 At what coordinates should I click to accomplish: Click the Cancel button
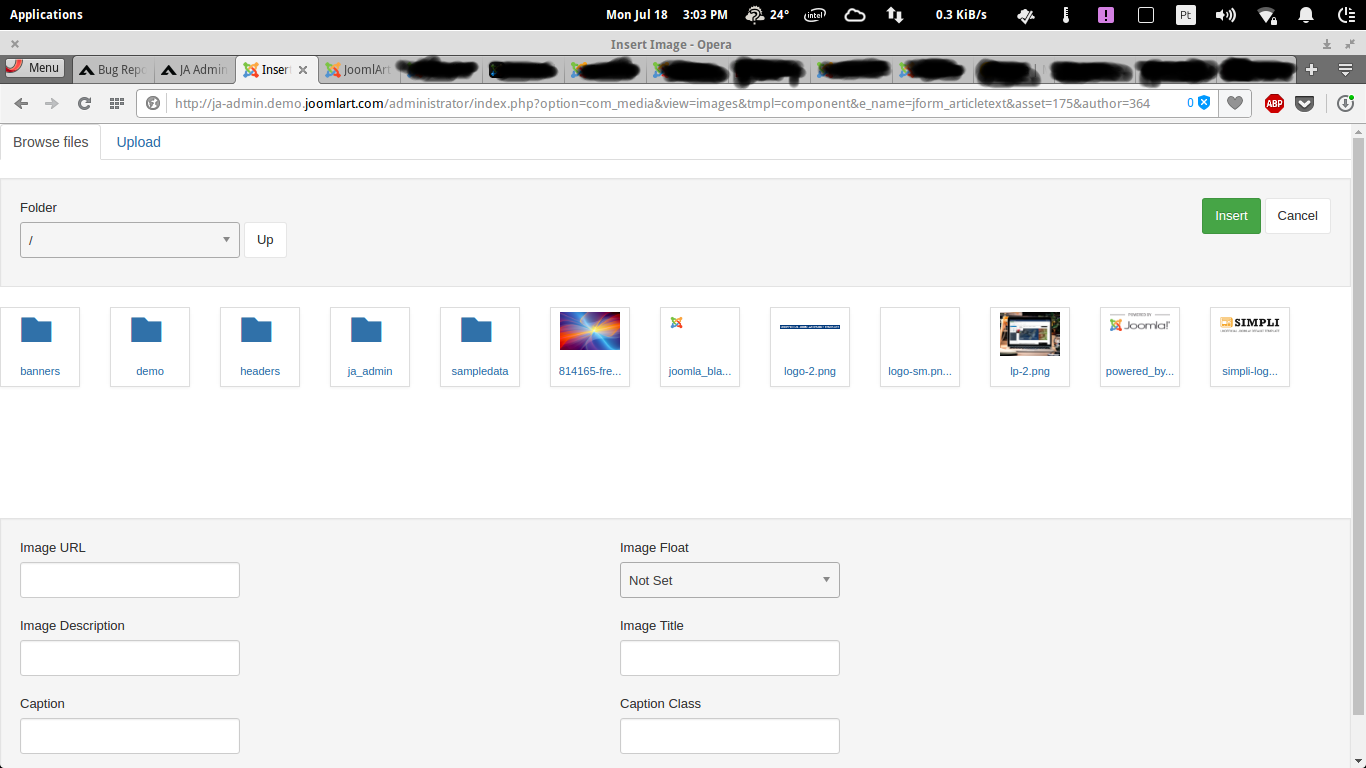click(x=1298, y=216)
